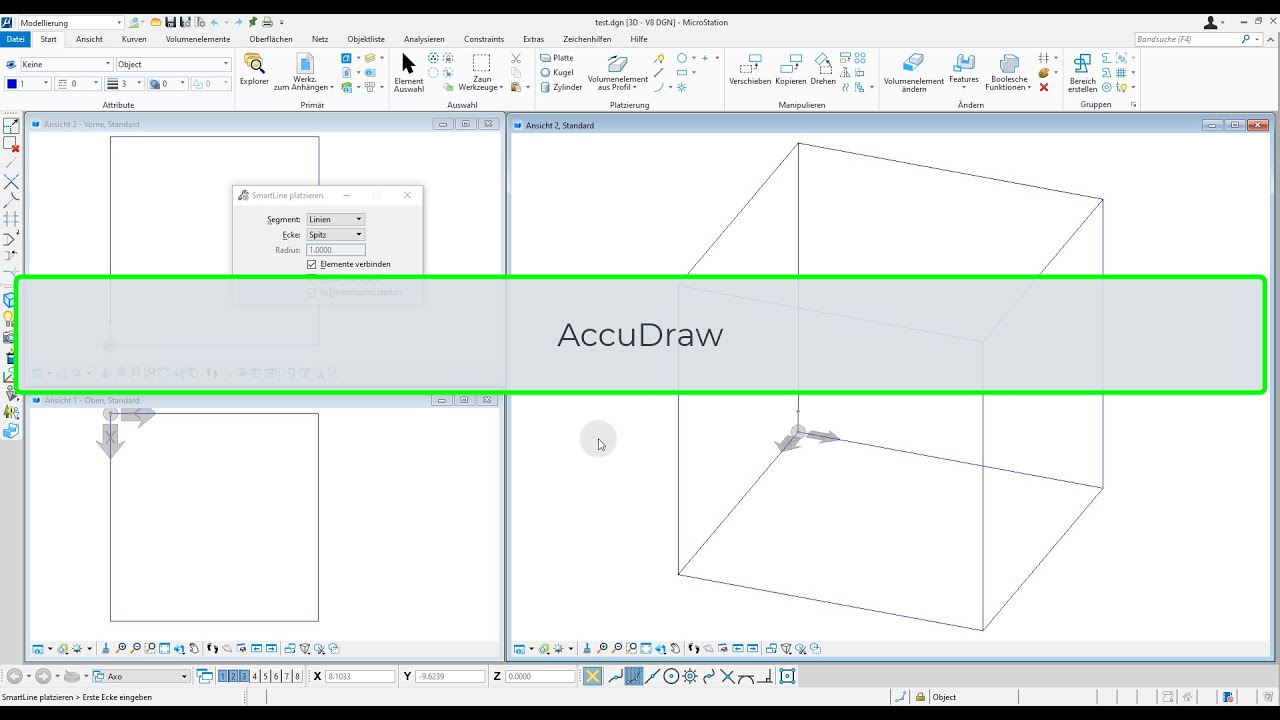Viewport: 1280px width, 720px height.
Task: Activate the Zaun Werkzeuge fence tool
Action: click(x=481, y=73)
